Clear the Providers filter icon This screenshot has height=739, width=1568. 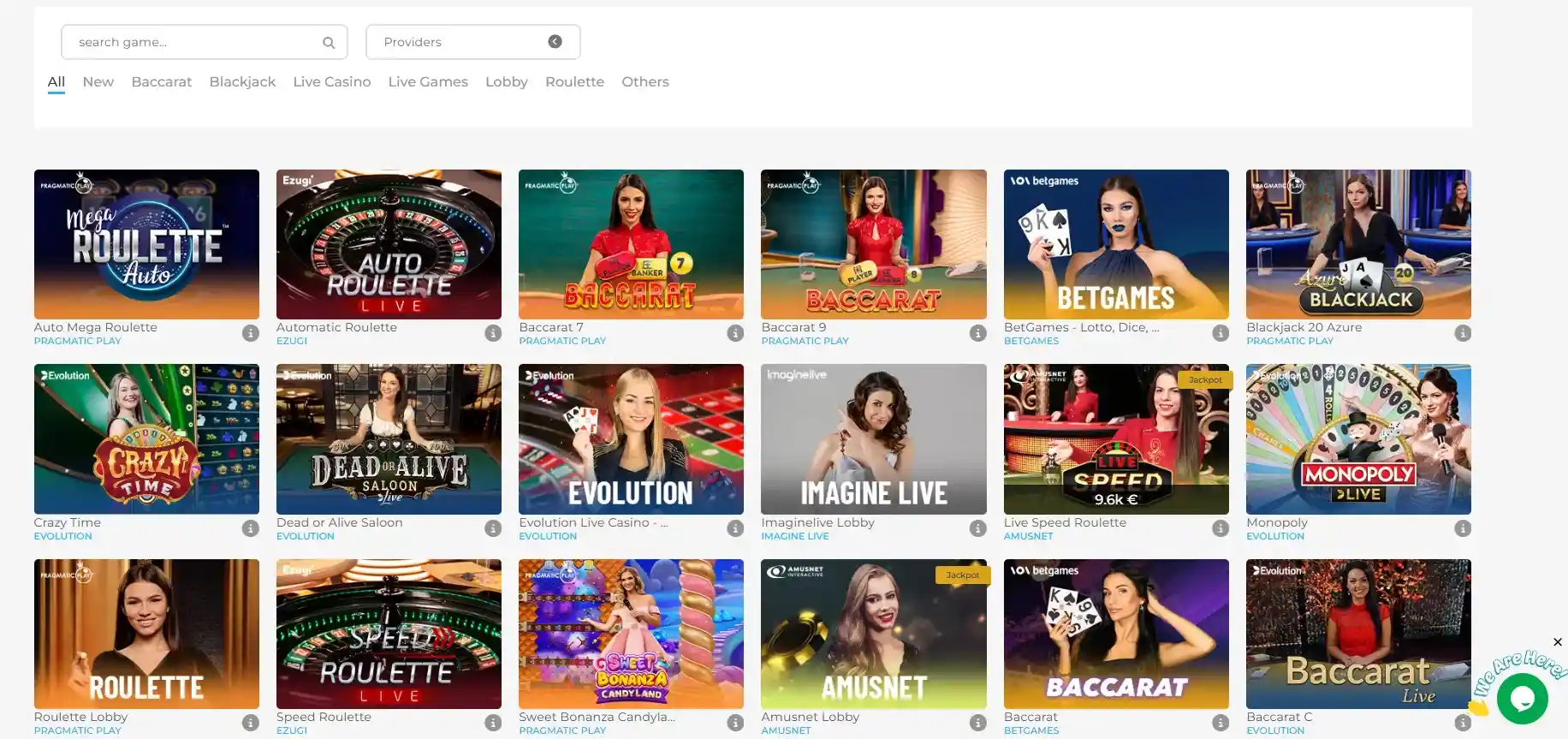(555, 41)
